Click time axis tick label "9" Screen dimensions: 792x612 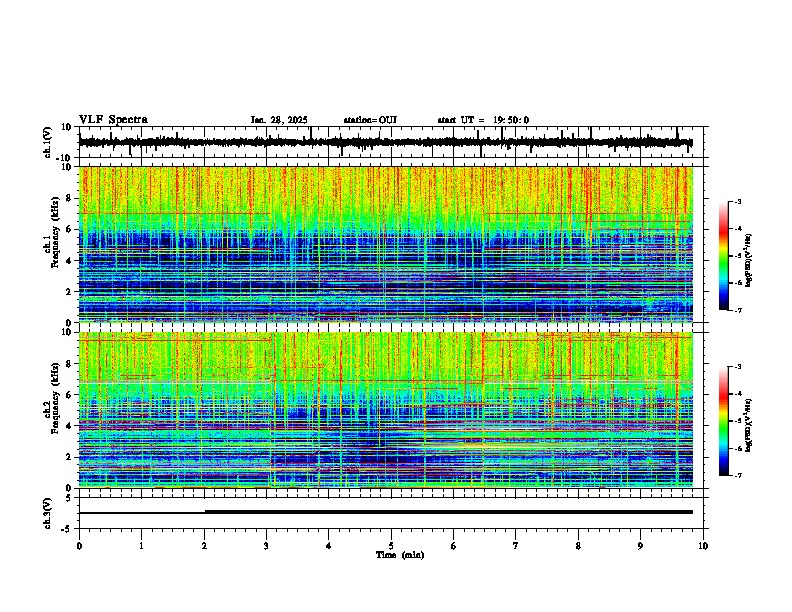pos(640,546)
